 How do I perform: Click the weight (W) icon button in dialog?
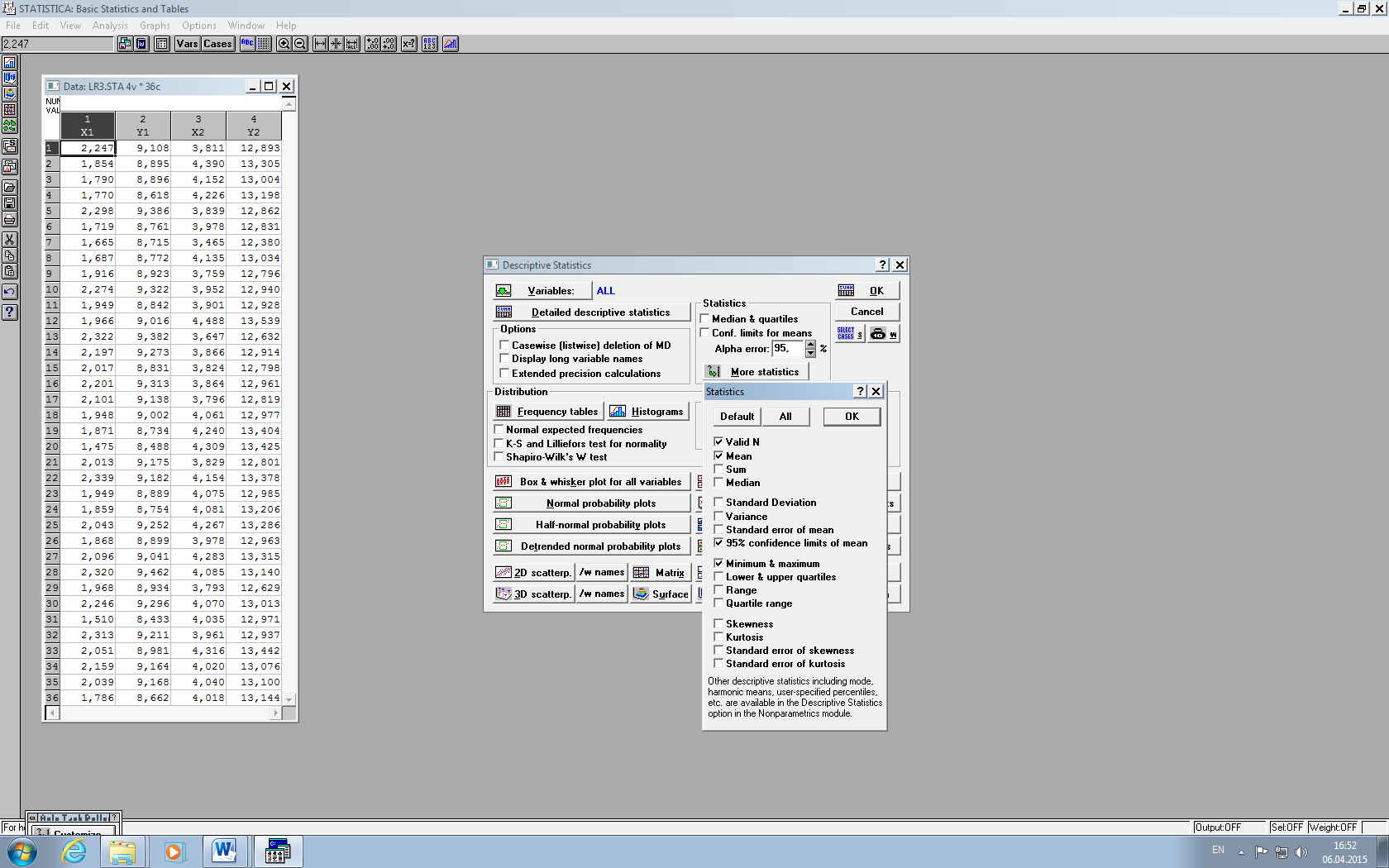tap(884, 334)
